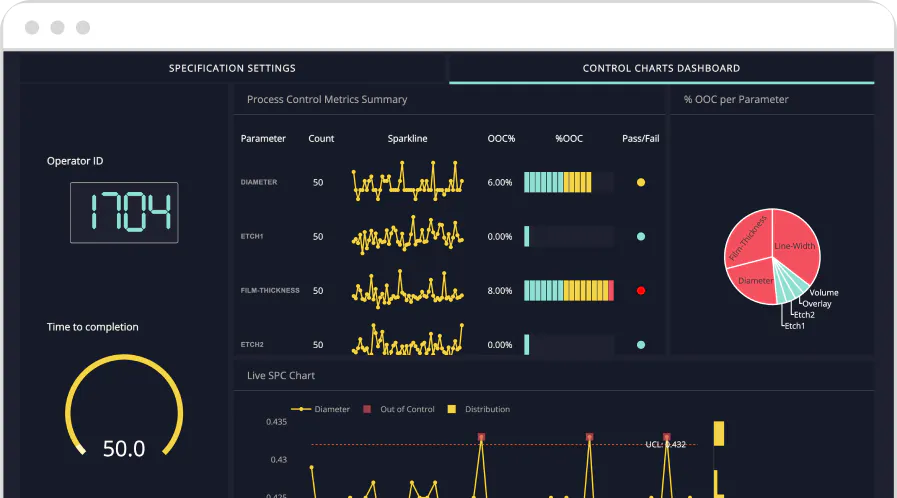The image size is (897, 498).
Task: Click the Etch1 pie label
Action: coord(794,326)
